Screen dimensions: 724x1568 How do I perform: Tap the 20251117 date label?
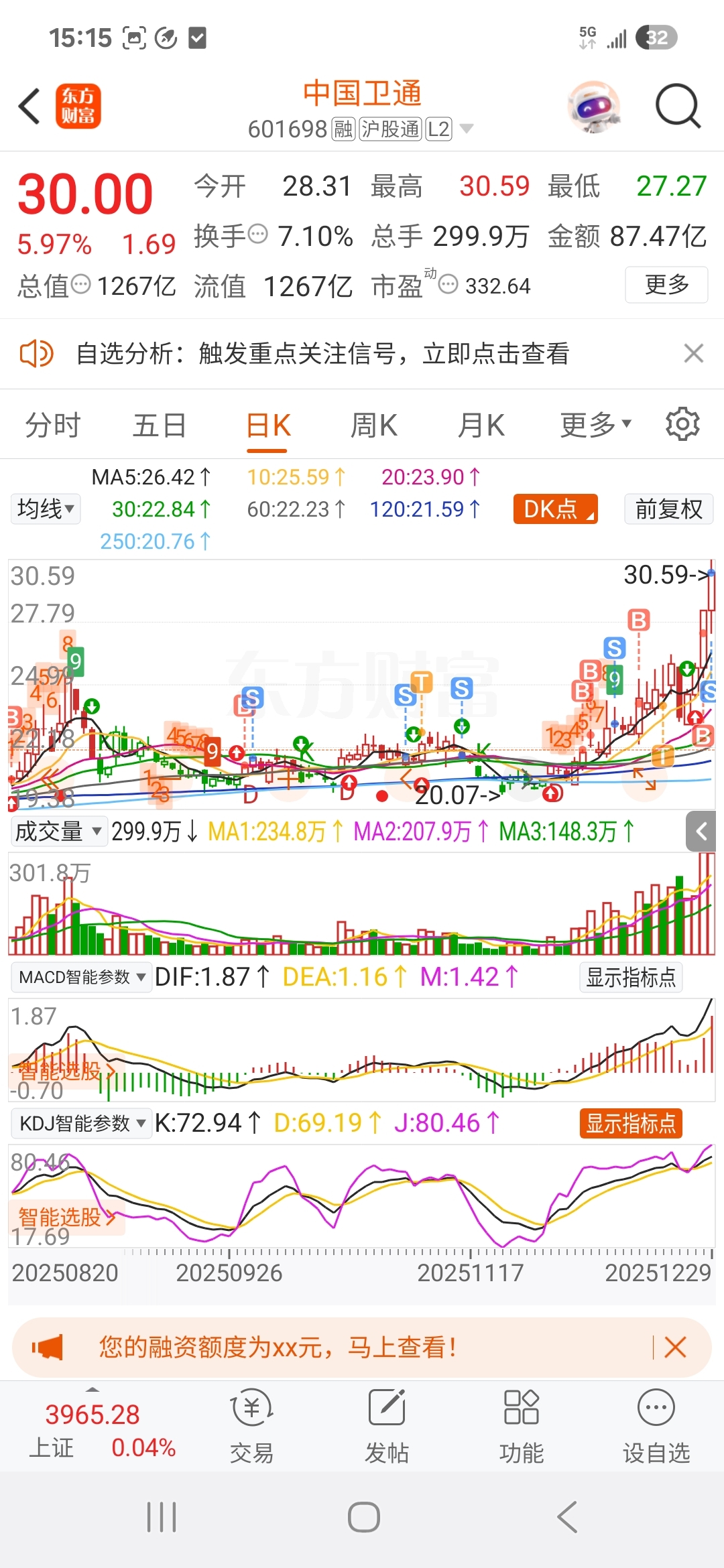tap(471, 1272)
